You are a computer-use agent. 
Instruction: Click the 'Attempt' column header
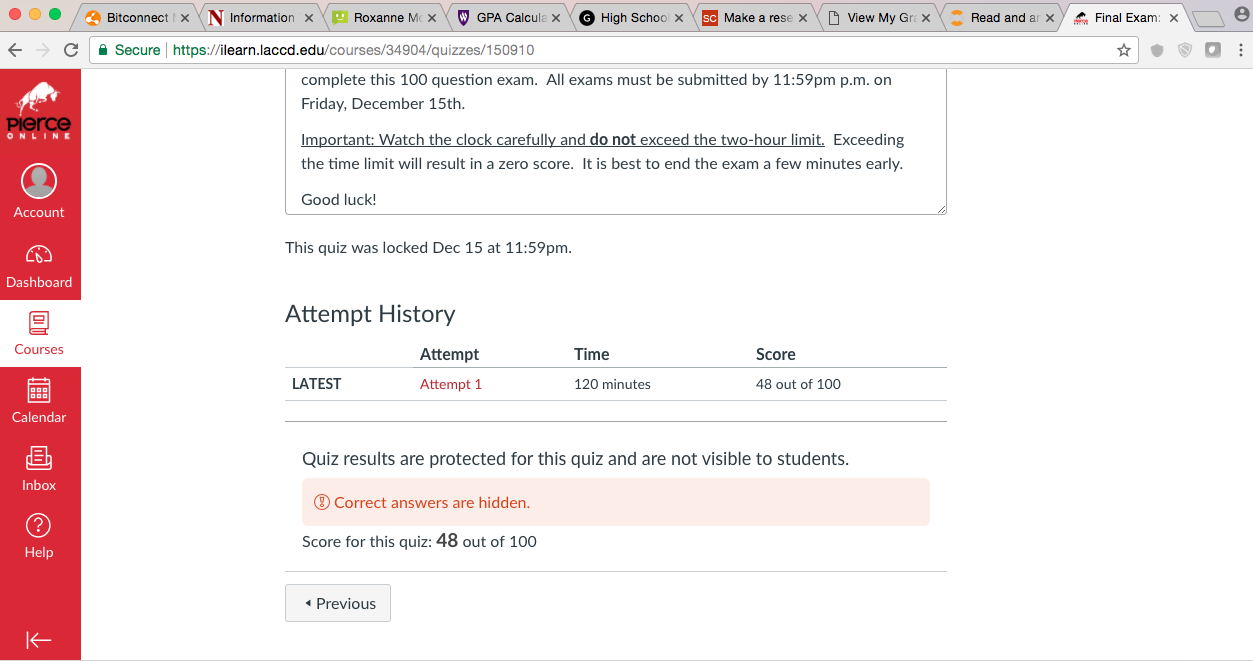point(449,354)
